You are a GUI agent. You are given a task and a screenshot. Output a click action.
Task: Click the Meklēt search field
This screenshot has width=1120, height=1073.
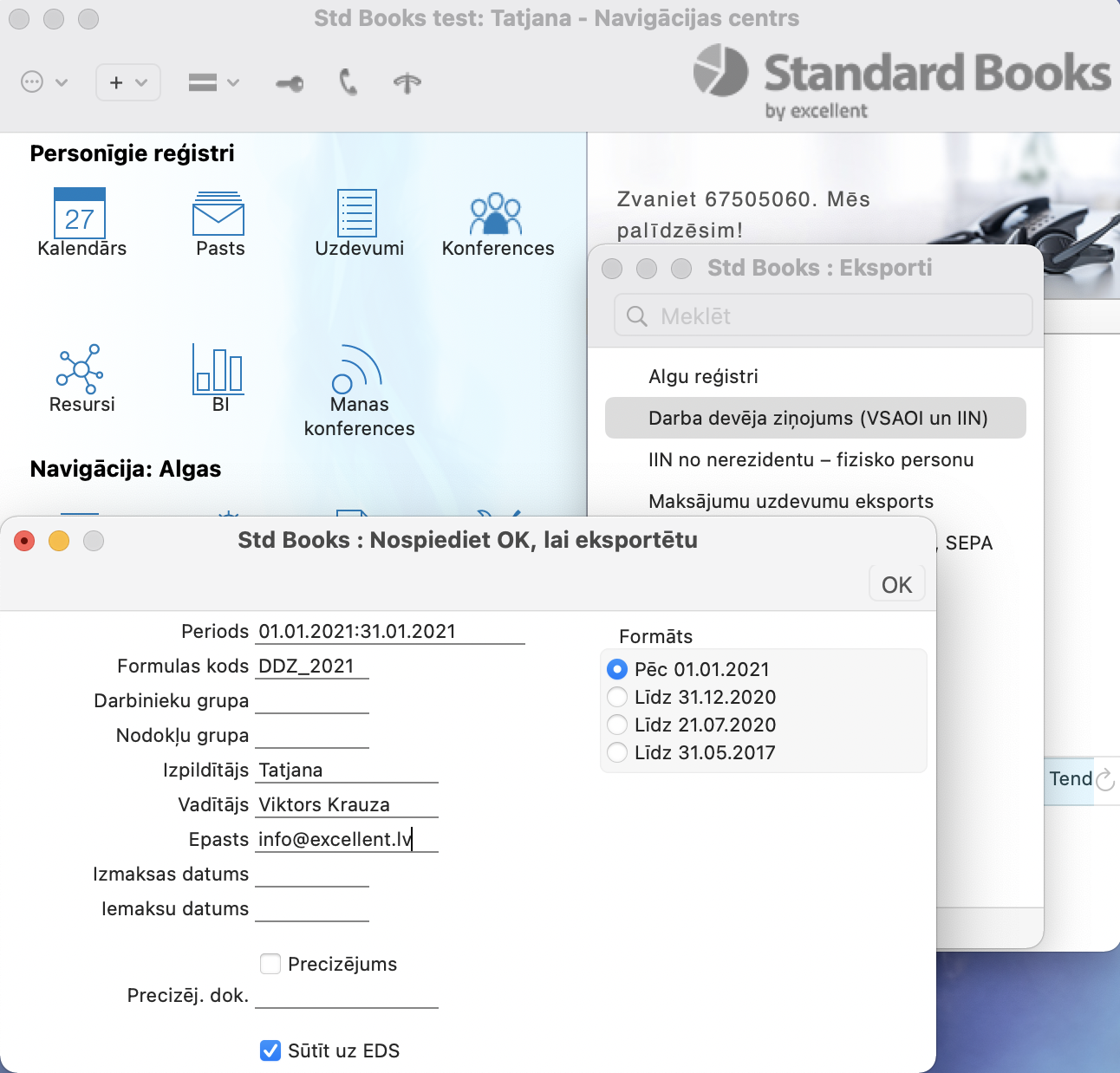tap(824, 315)
